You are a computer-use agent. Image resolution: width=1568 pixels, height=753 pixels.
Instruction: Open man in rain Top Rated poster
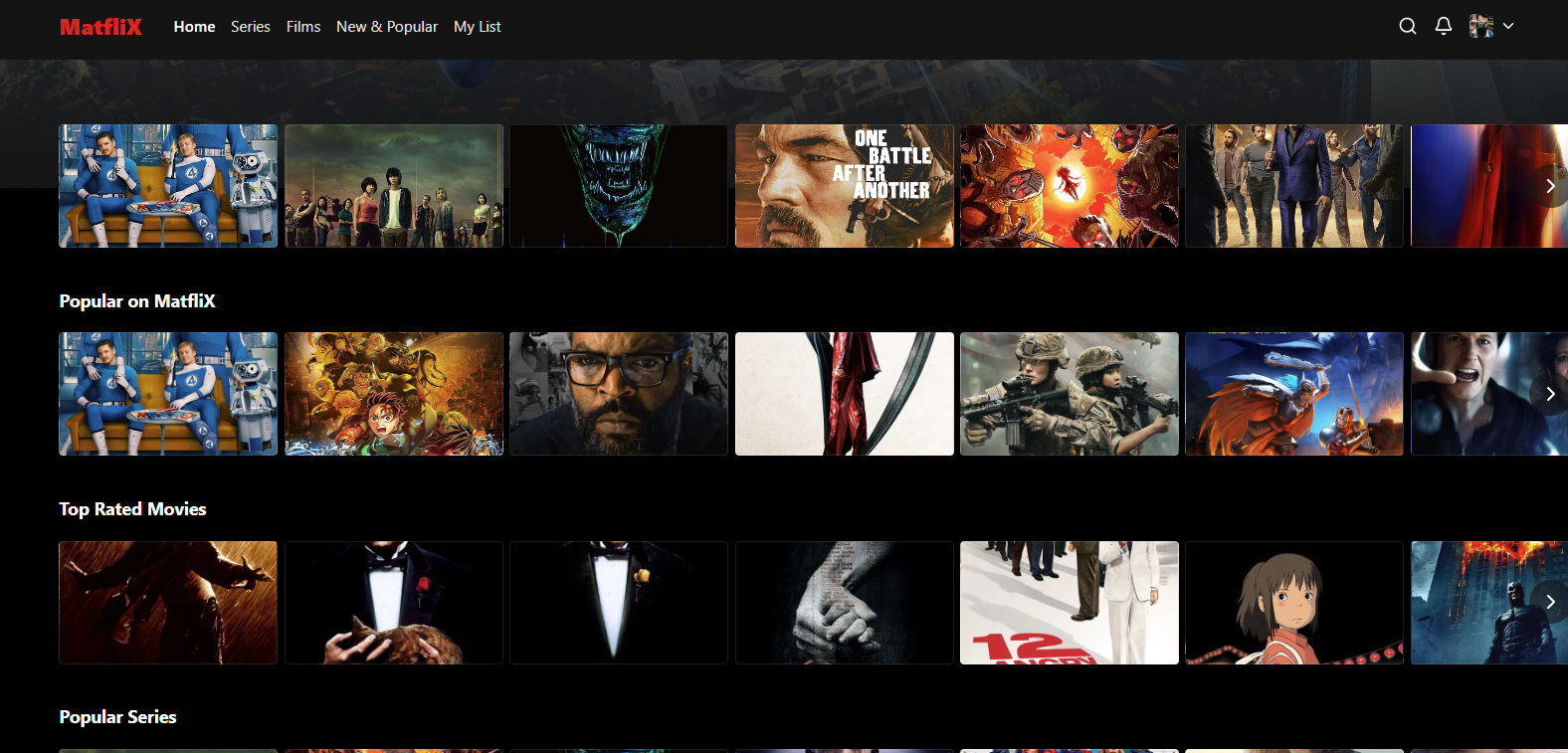[168, 603]
